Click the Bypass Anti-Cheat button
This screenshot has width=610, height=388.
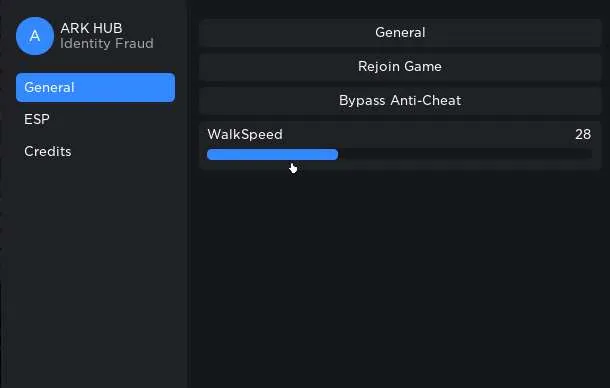(400, 100)
